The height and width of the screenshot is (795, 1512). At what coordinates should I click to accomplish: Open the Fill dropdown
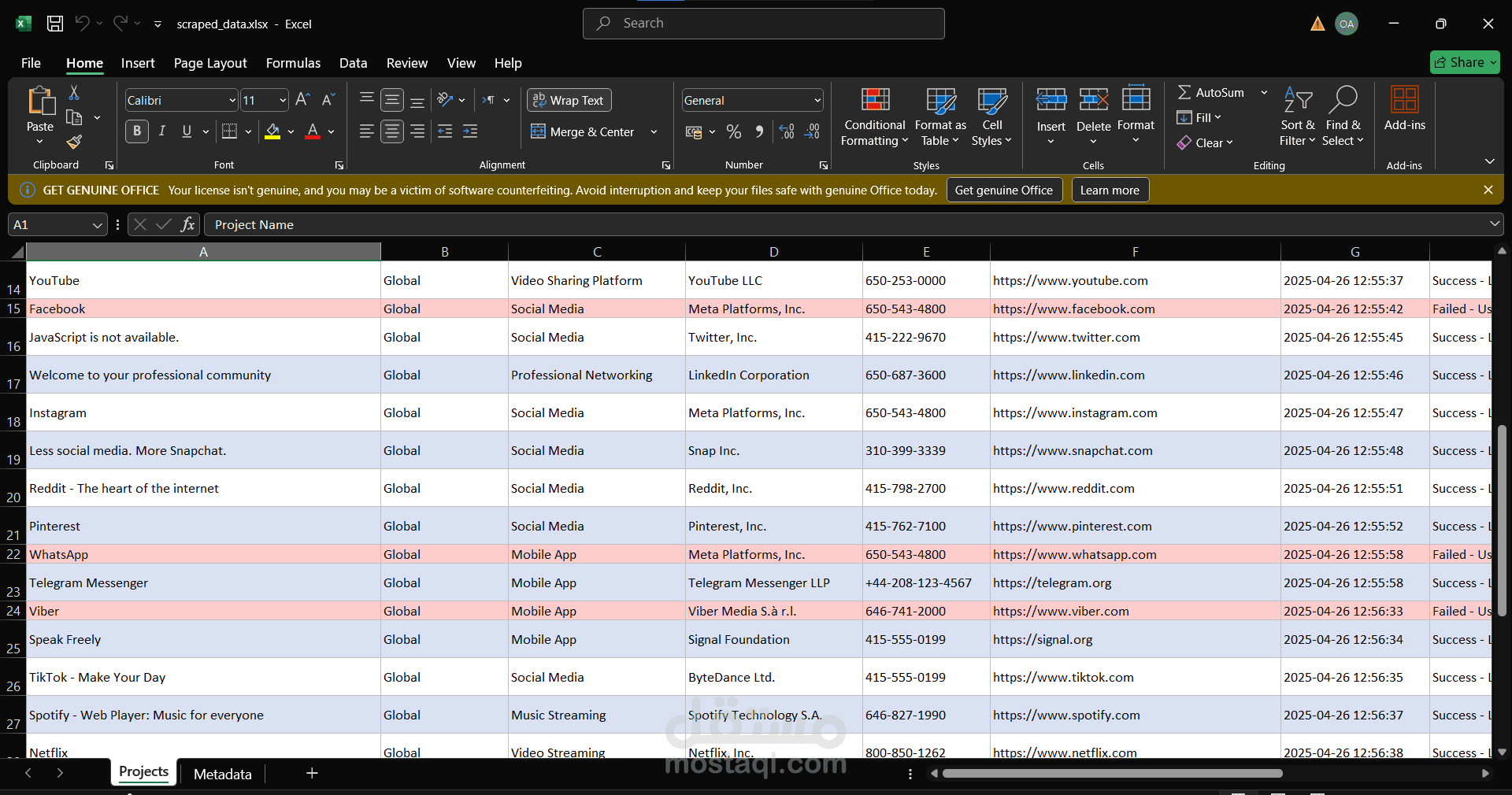pyautogui.click(x=1199, y=118)
